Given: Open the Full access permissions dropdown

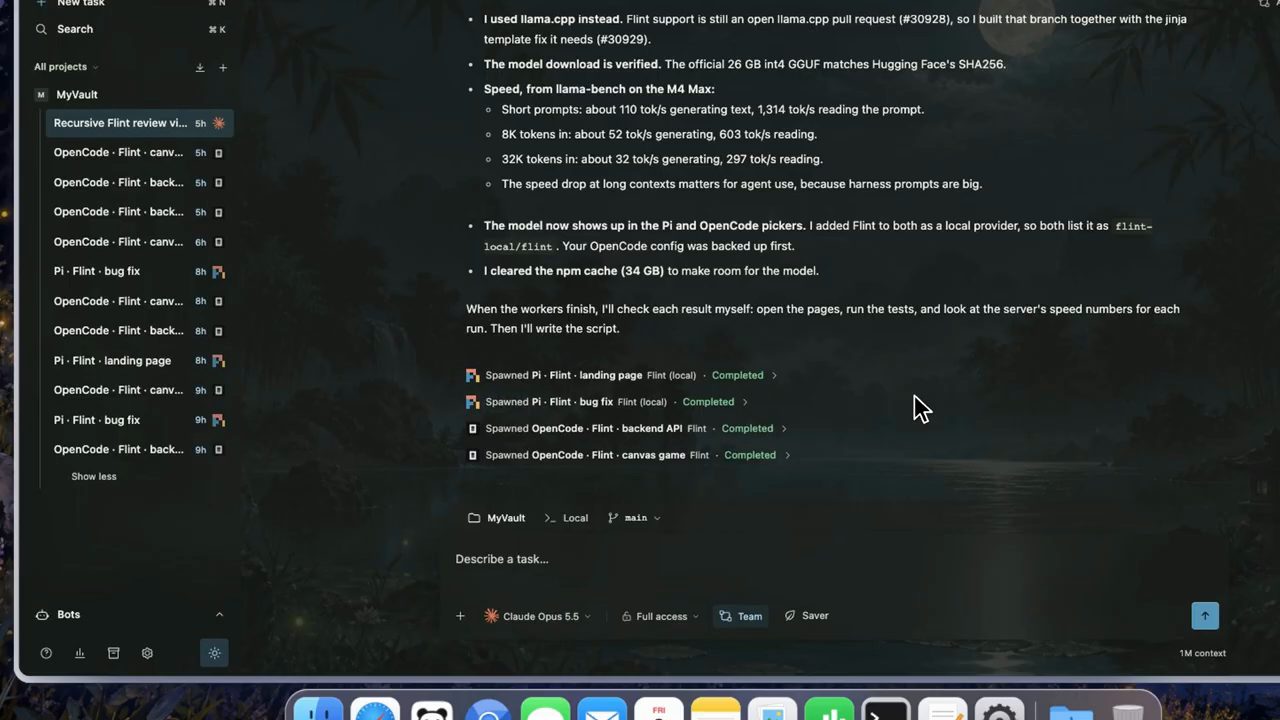Looking at the screenshot, I should tap(660, 616).
